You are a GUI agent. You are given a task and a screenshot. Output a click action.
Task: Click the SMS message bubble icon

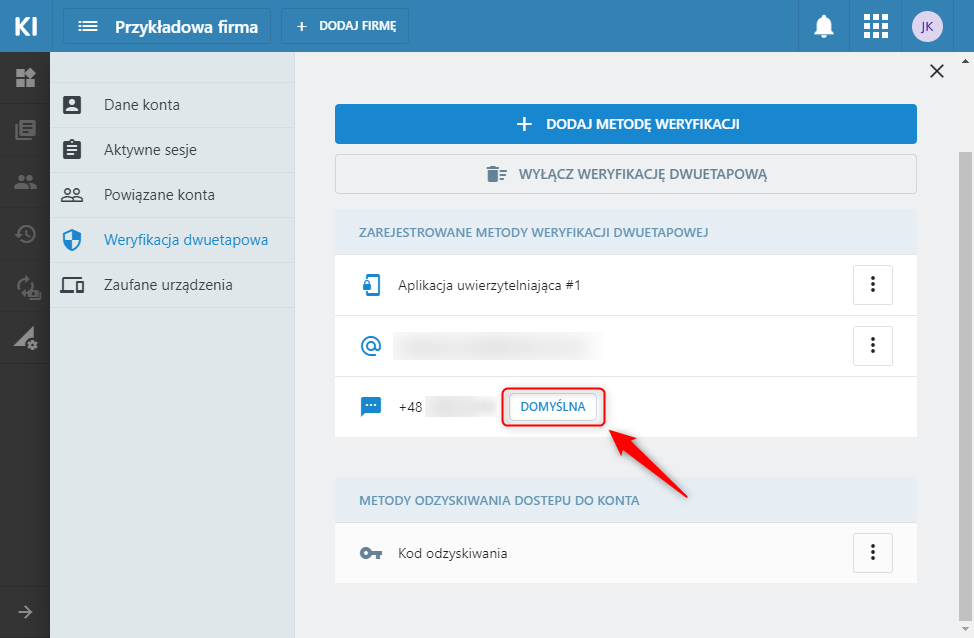pos(371,407)
